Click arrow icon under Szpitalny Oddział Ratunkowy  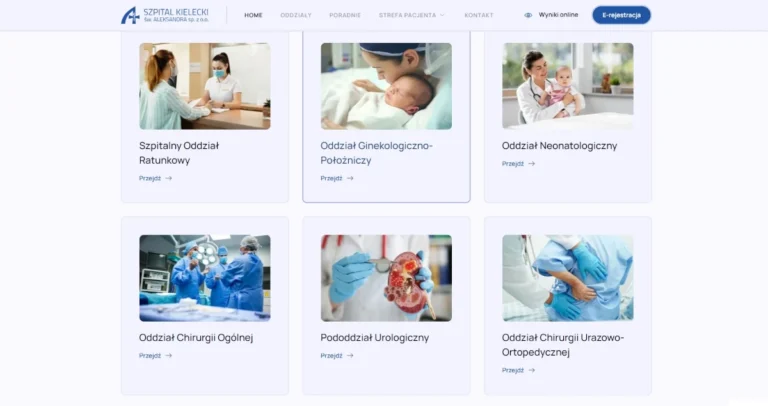tap(168, 178)
